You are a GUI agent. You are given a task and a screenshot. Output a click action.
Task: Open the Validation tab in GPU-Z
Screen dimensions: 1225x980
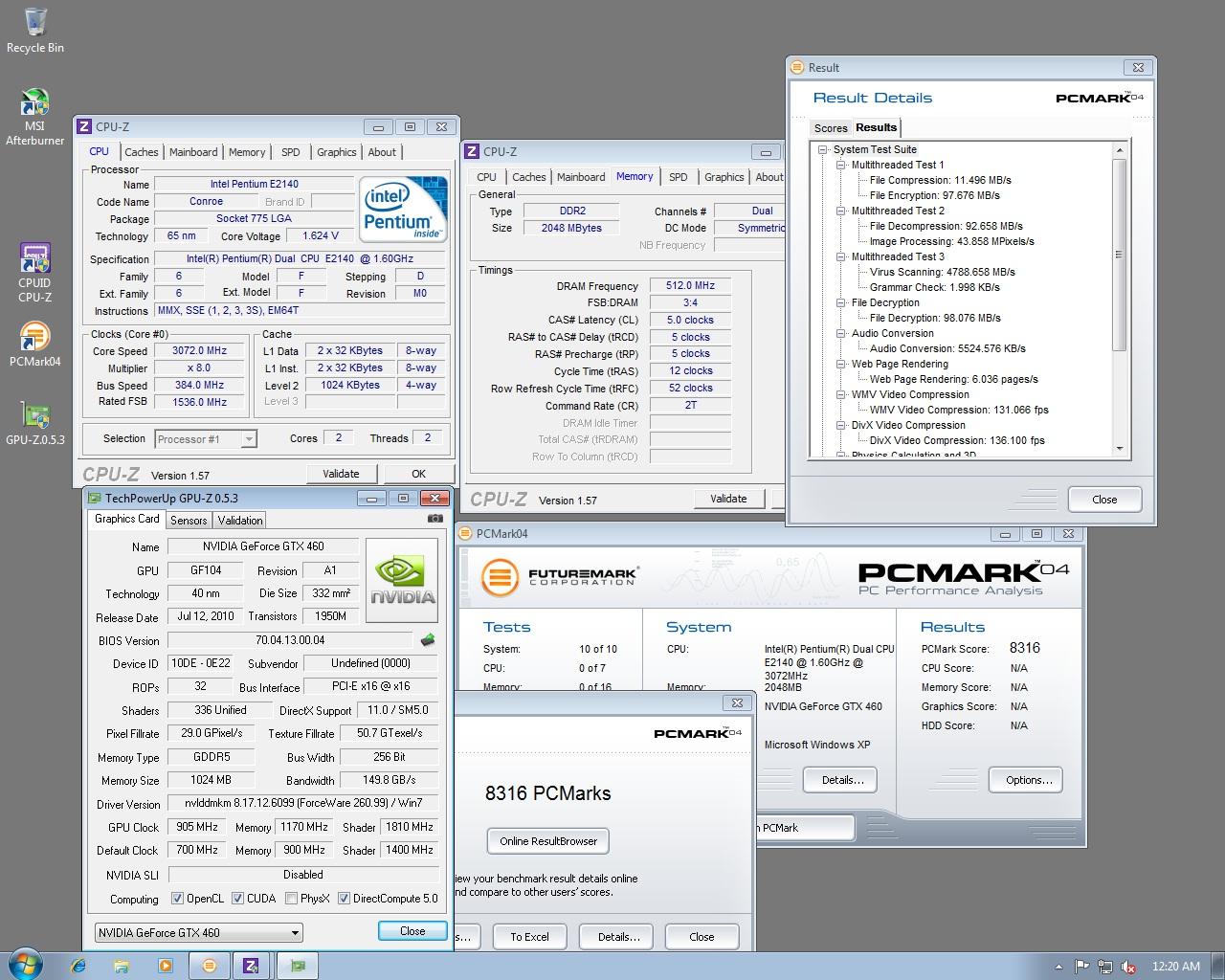[x=240, y=520]
